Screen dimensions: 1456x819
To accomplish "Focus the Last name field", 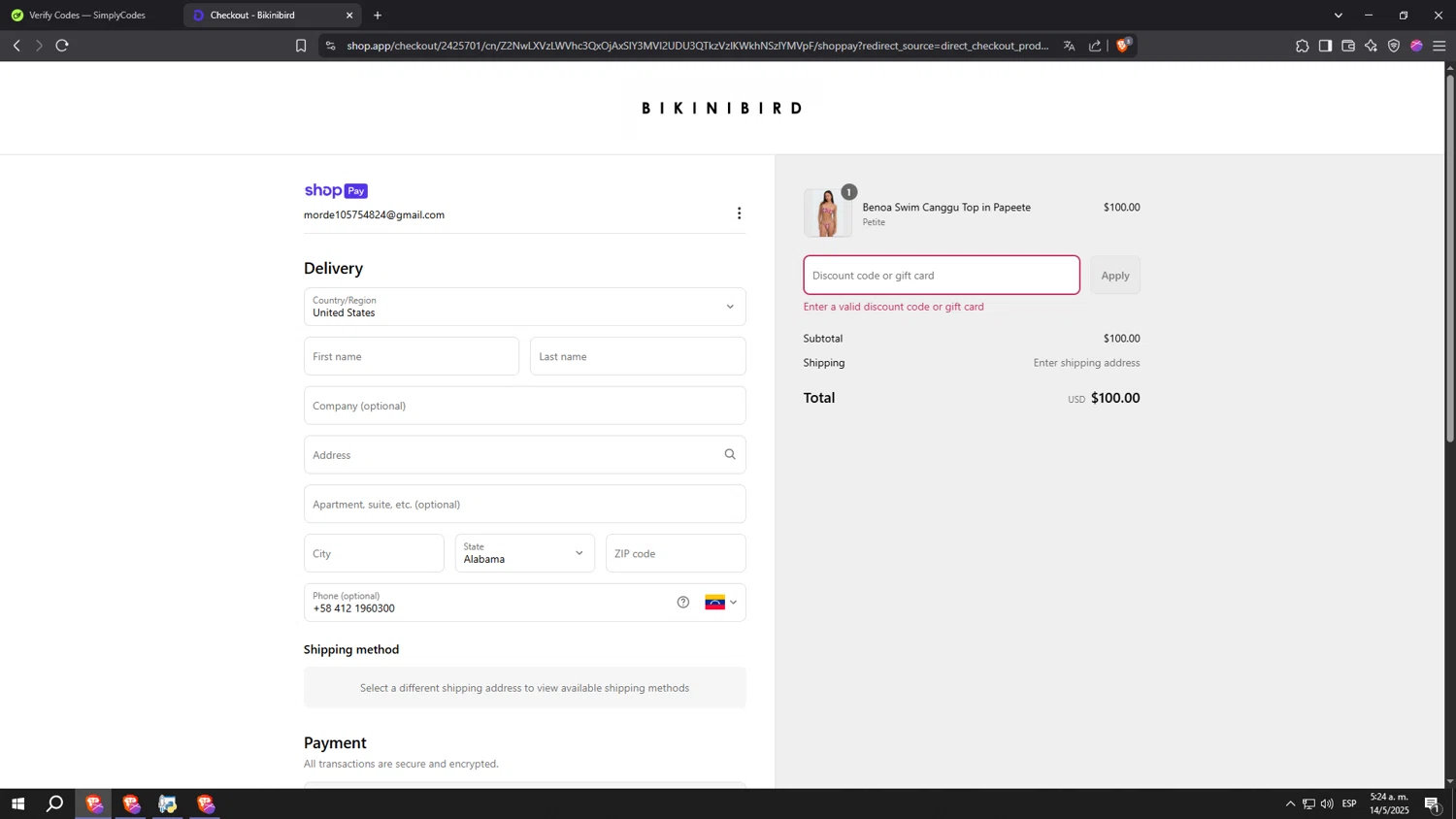I will pos(638,356).
